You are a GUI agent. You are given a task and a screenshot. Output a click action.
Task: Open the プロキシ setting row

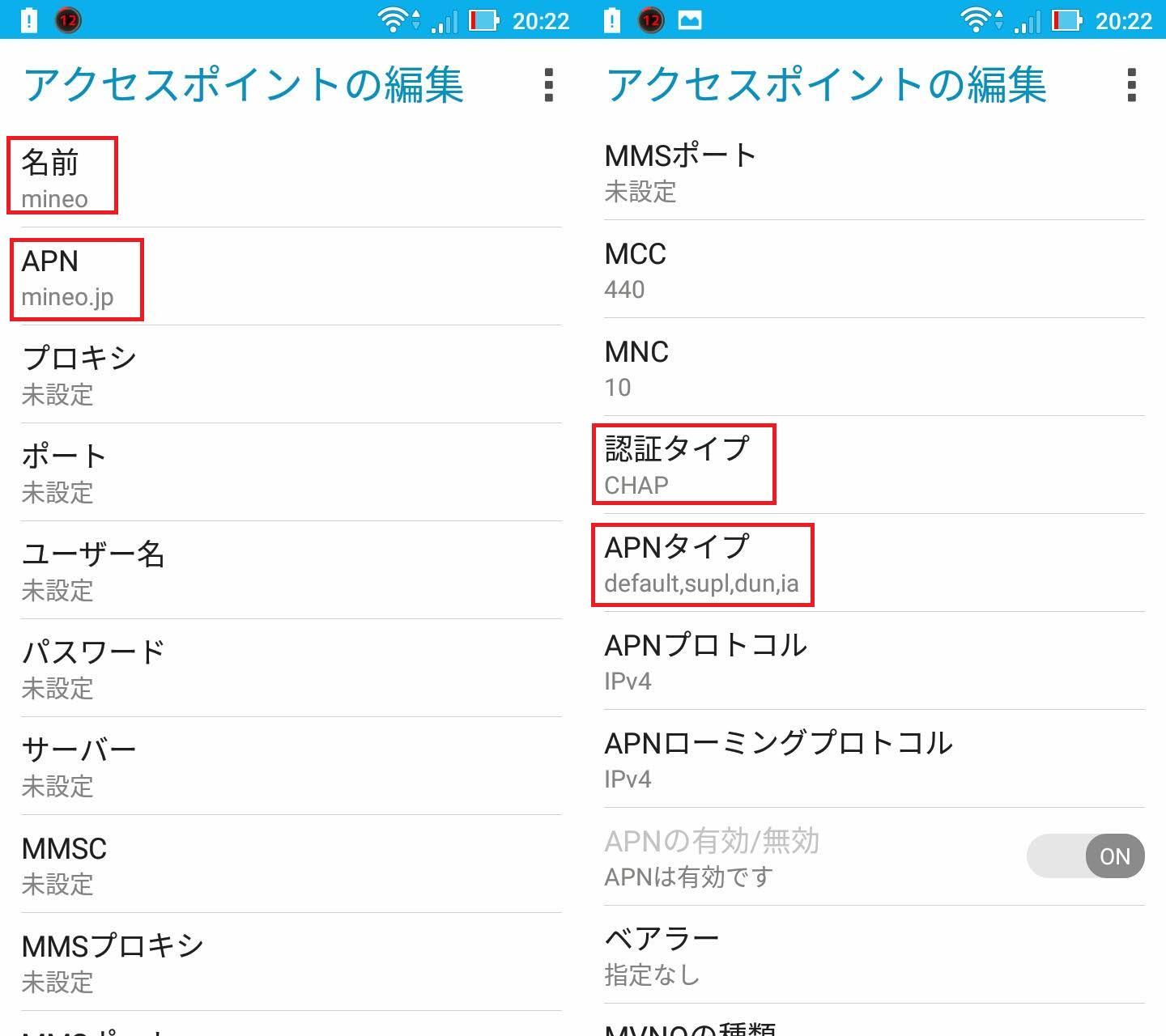tap(291, 375)
